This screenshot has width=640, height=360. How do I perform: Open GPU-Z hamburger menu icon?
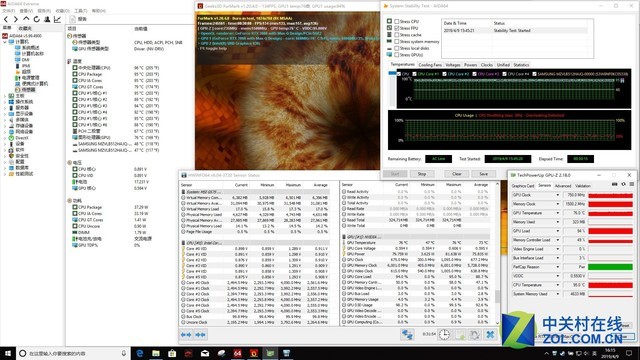(x=631, y=184)
